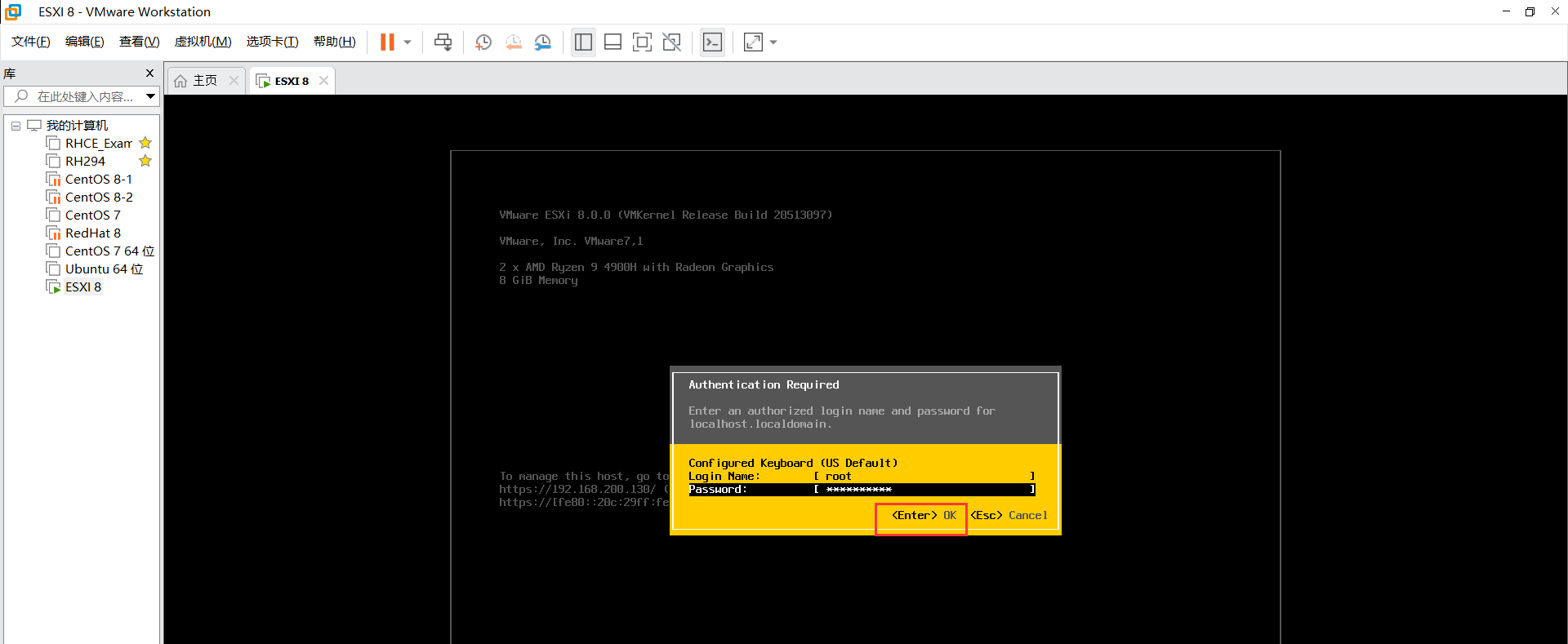1568x644 pixels.
Task: Select the RH294 virtual machine
Action: coord(85,162)
